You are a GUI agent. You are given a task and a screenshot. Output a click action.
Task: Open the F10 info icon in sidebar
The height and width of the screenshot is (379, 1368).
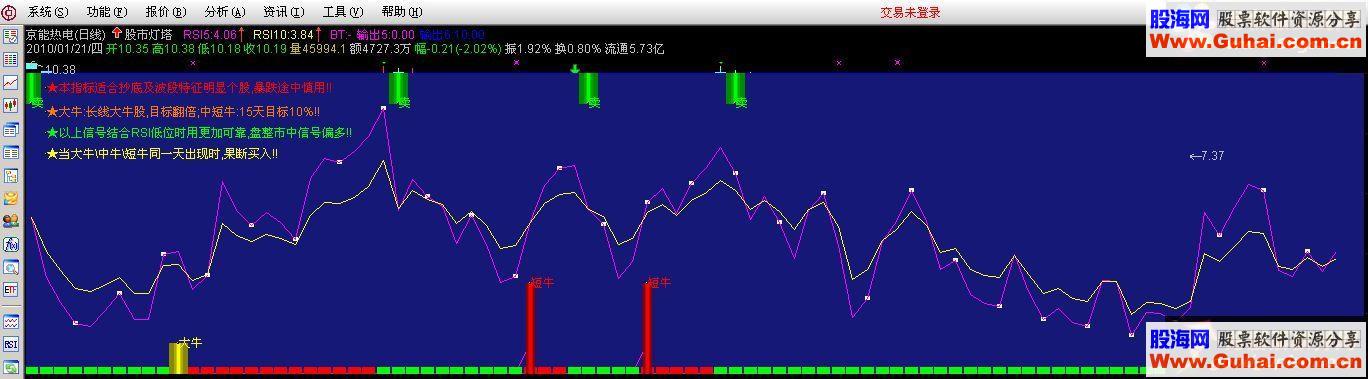pos(10,244)
